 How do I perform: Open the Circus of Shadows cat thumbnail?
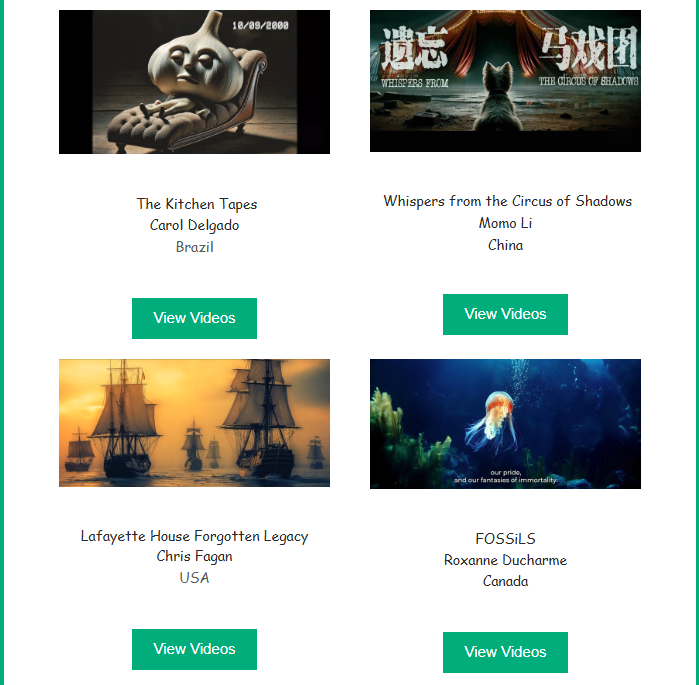[505, 81]
